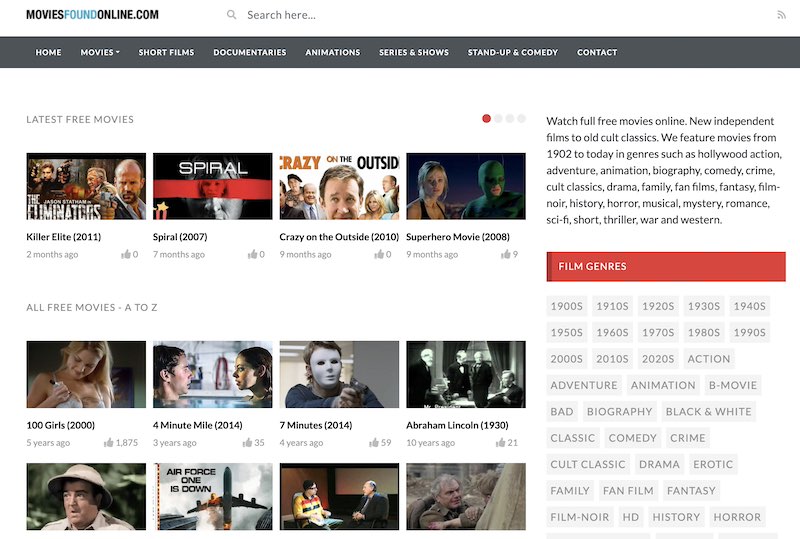Click the Superhero Movie thumbnail
The image size is (800, 539).
[466, 186]
